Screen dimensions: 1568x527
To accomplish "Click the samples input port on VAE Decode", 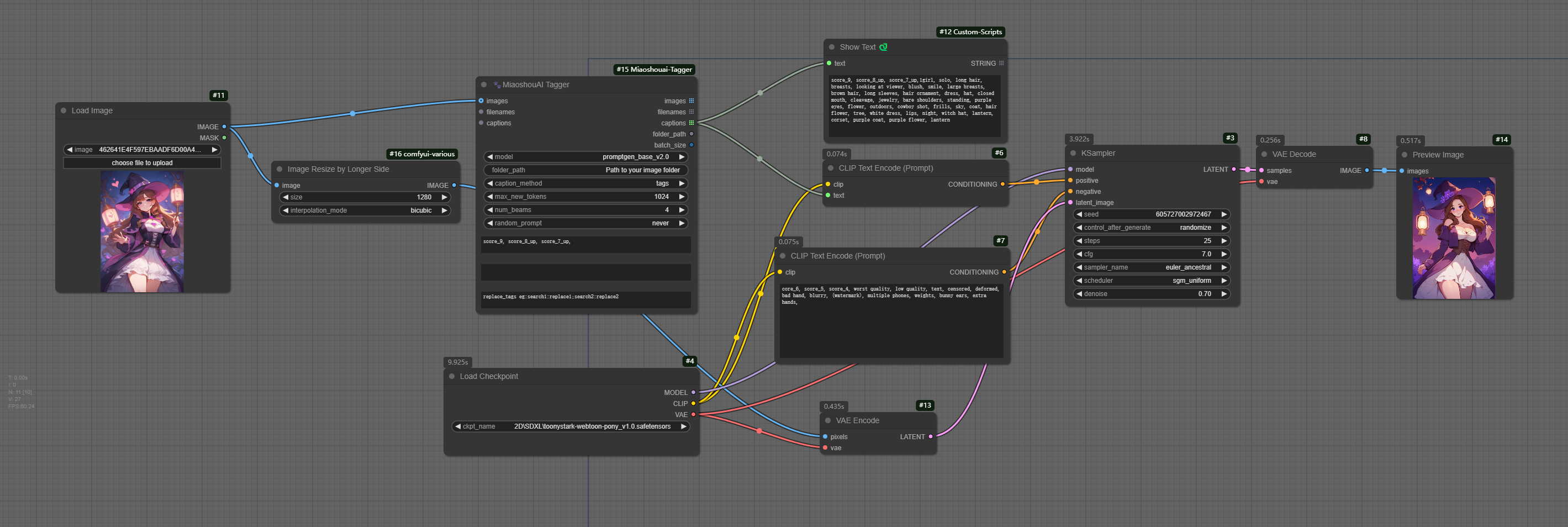I will tap(1261, 170).
